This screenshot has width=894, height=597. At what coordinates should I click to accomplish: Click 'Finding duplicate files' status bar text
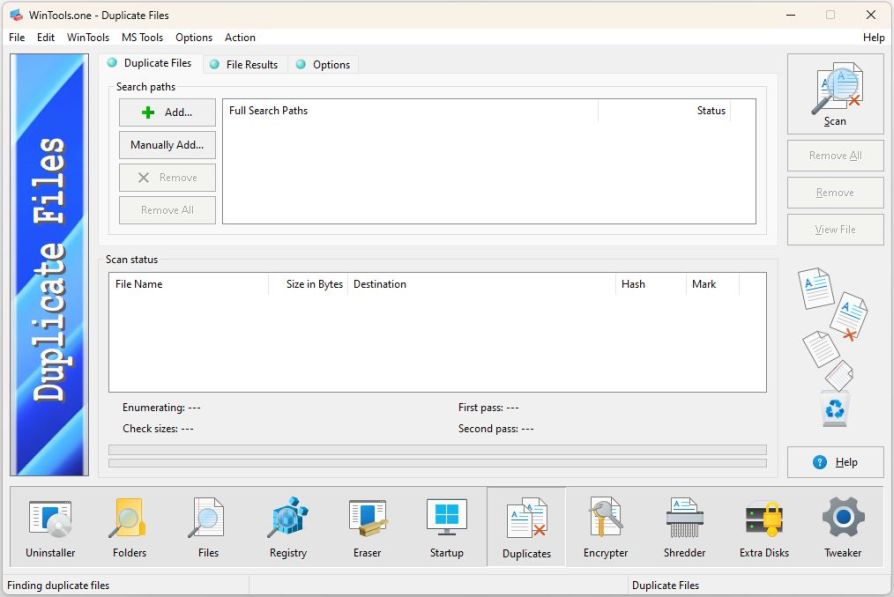click(x=58, y=585)
